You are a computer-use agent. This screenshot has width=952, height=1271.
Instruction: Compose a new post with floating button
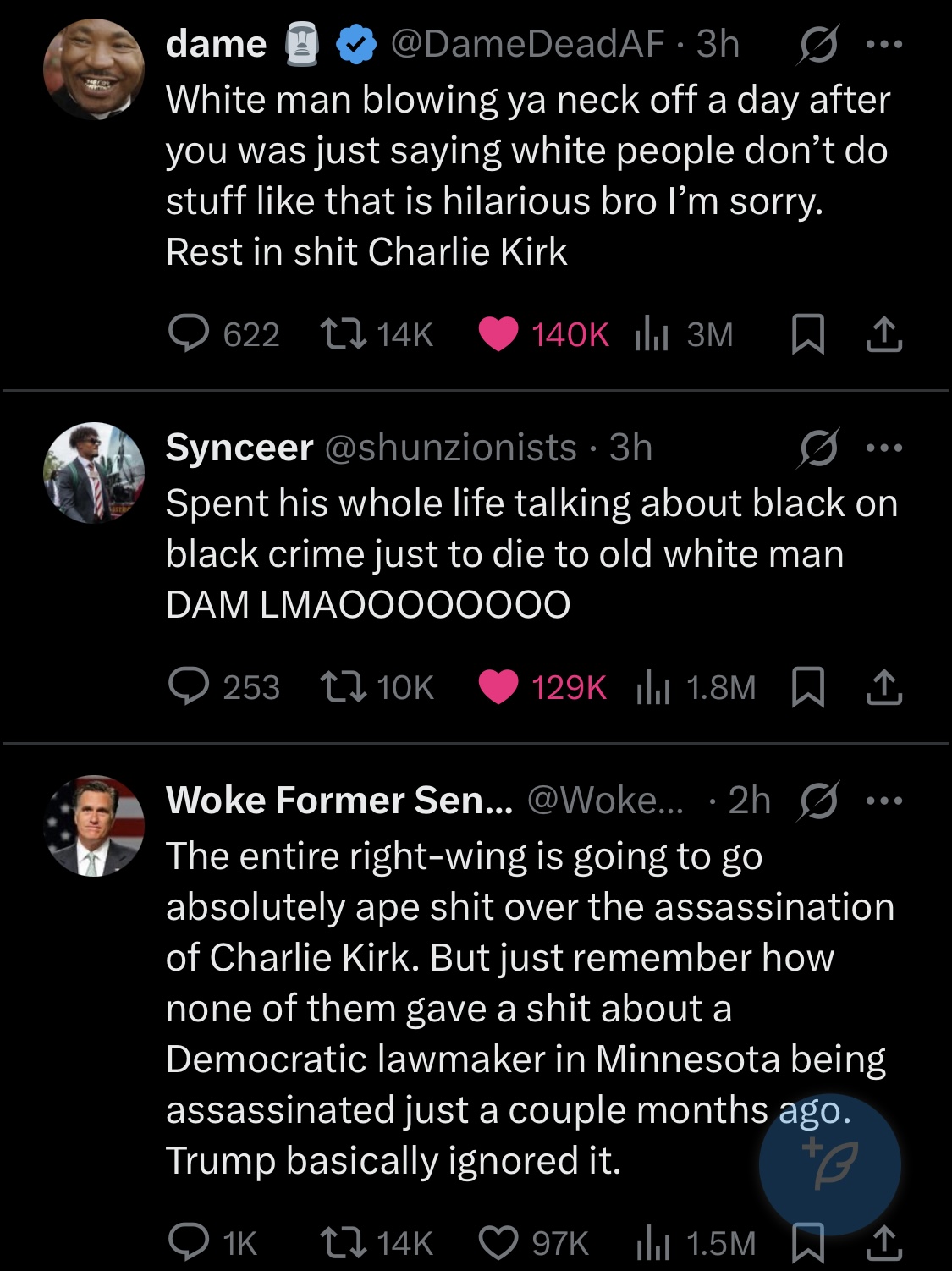click(x=829, y=1165)
